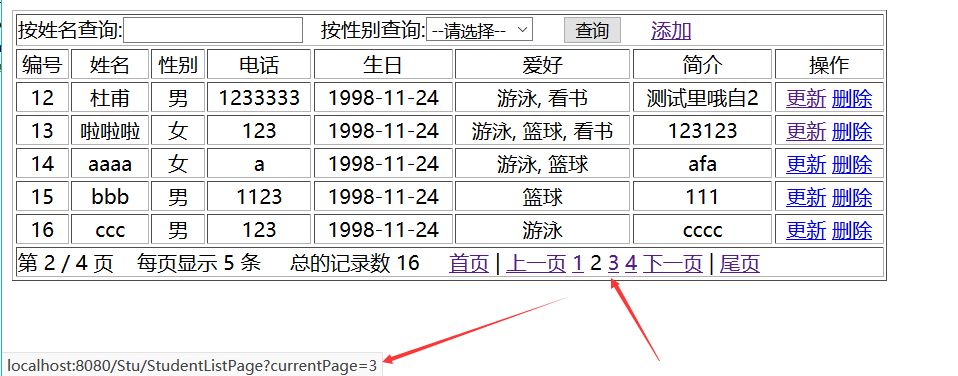Viewport: 958px width, 376px height.
Task: Click hobby cell 游泳, 篮球, 看书
Action: coord(542,131)
